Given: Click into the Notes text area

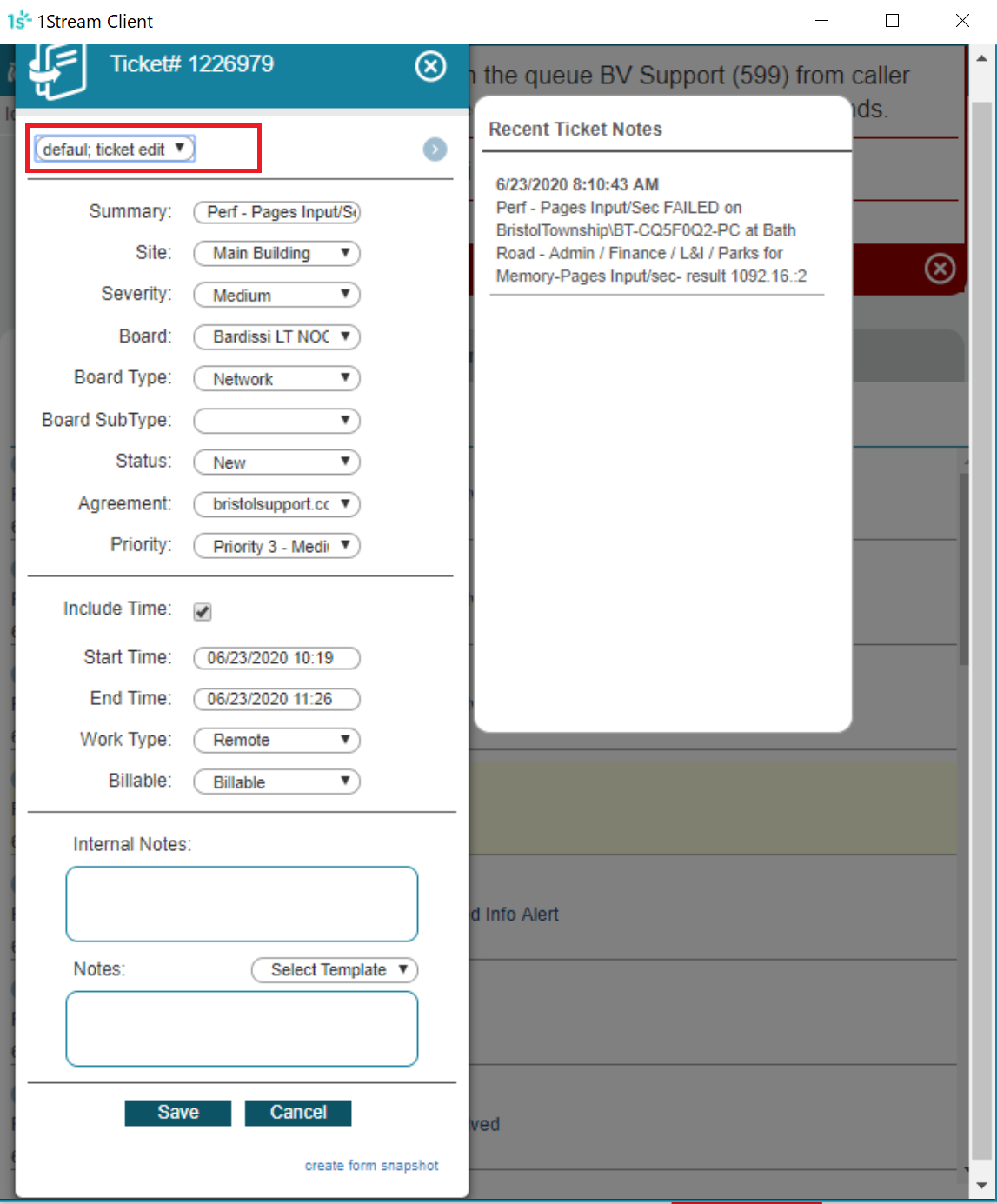Looking at the screenshot, I should click(x=242, y=1028).
